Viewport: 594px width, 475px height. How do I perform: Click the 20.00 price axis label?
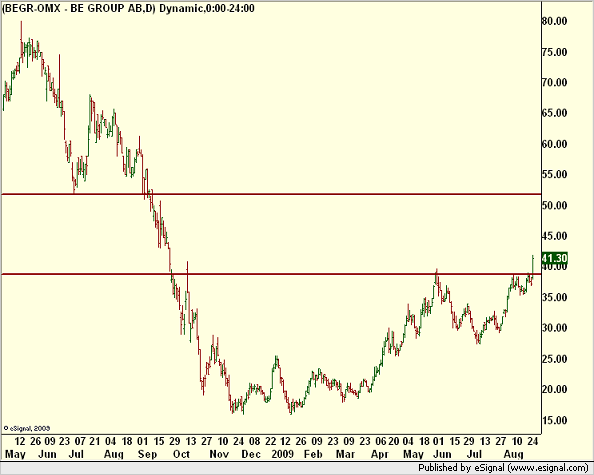555,389
